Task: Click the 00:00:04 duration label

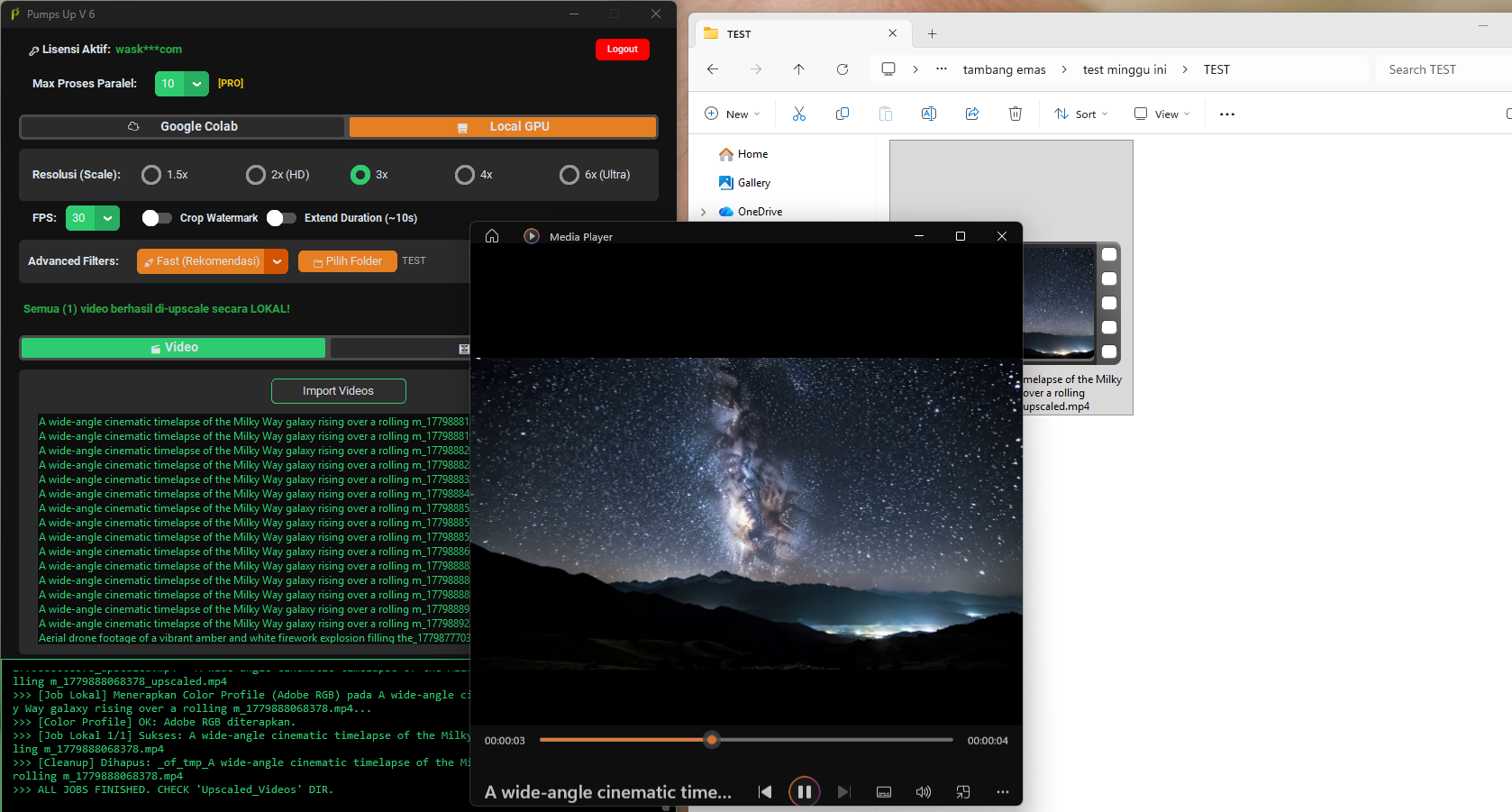Action: (988, 741)
